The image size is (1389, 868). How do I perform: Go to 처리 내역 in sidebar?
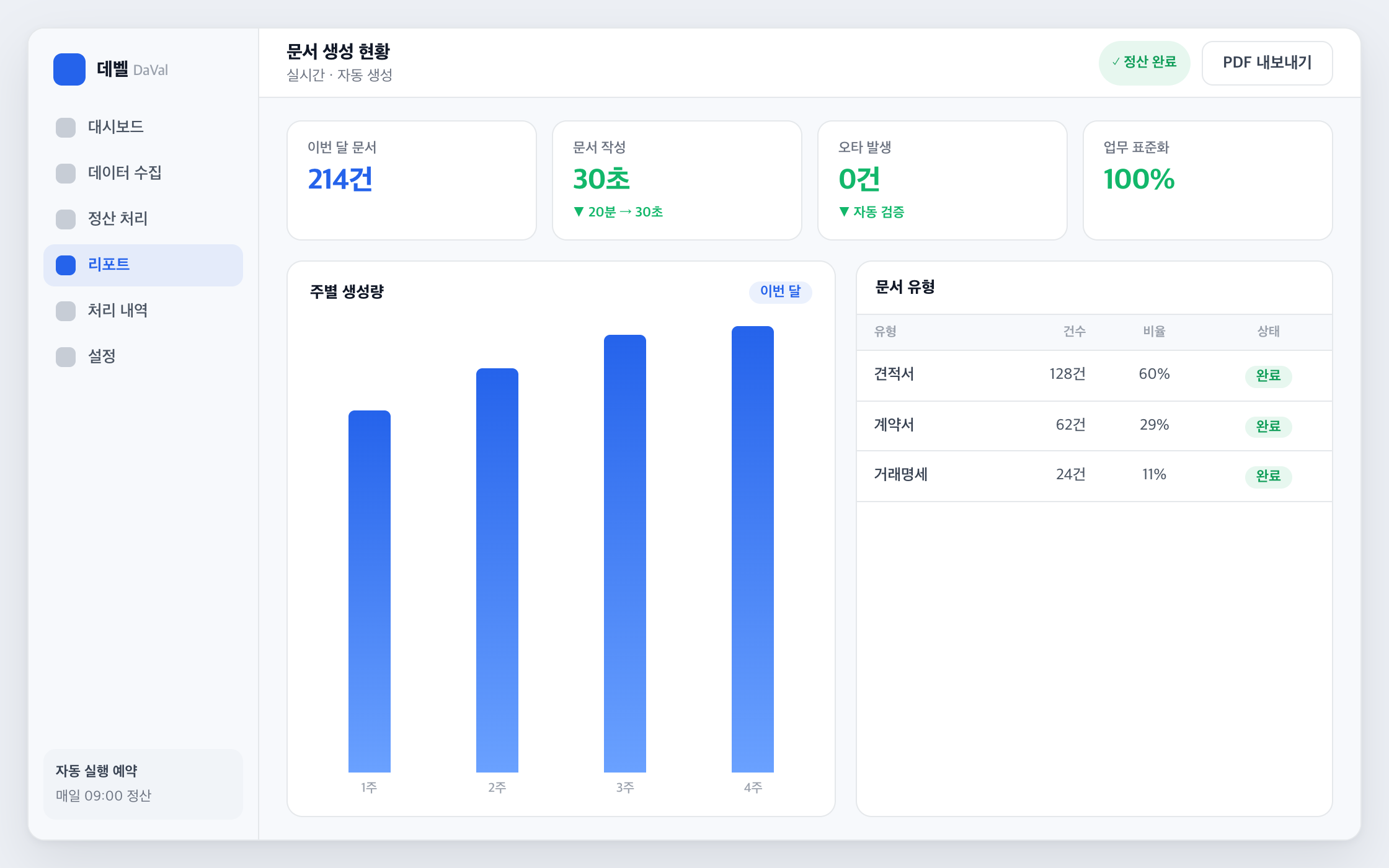coord(143,311)
